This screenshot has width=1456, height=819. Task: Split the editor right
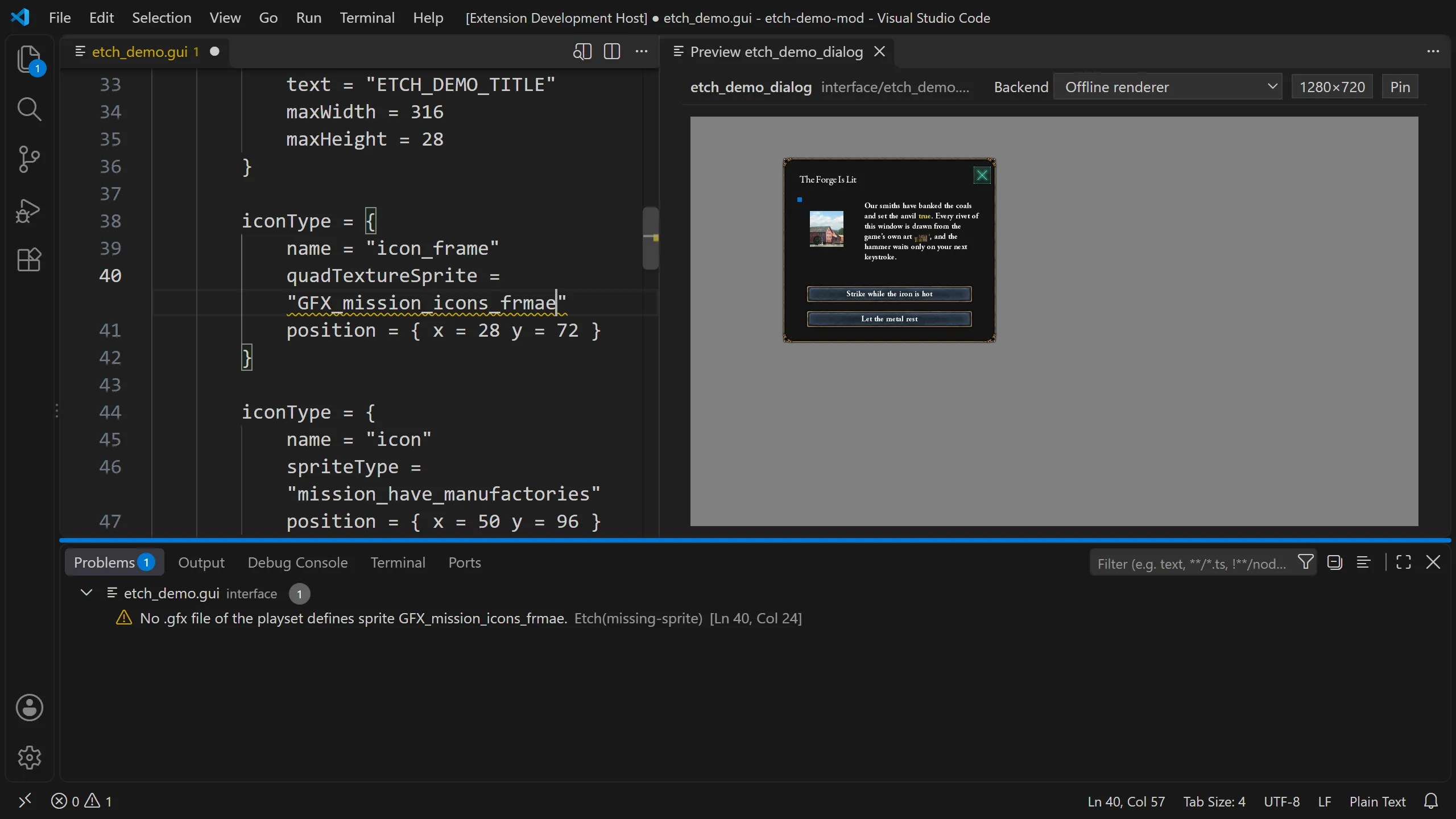612,52
